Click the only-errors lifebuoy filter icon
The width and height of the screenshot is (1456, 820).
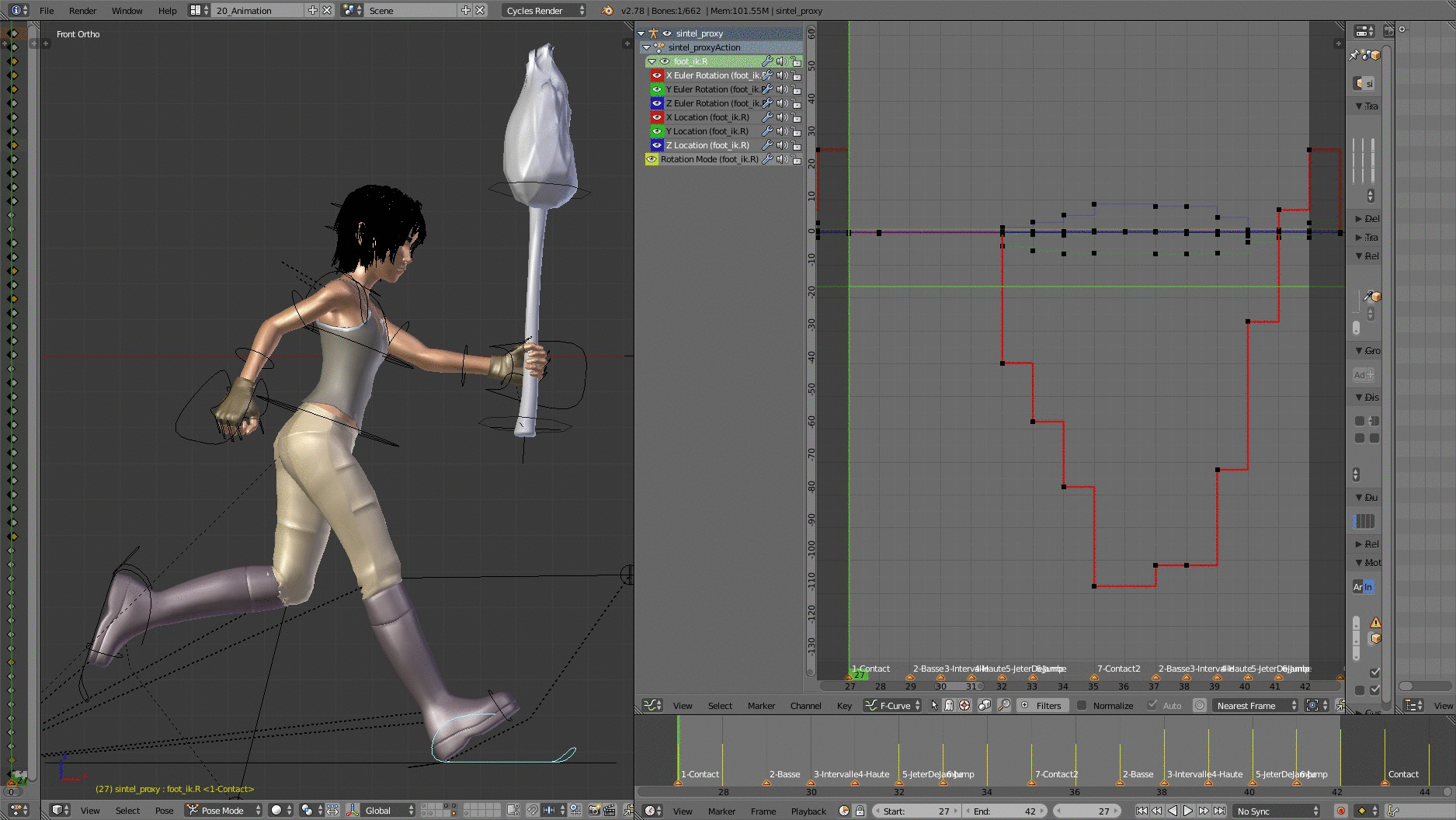click(964, 705)
